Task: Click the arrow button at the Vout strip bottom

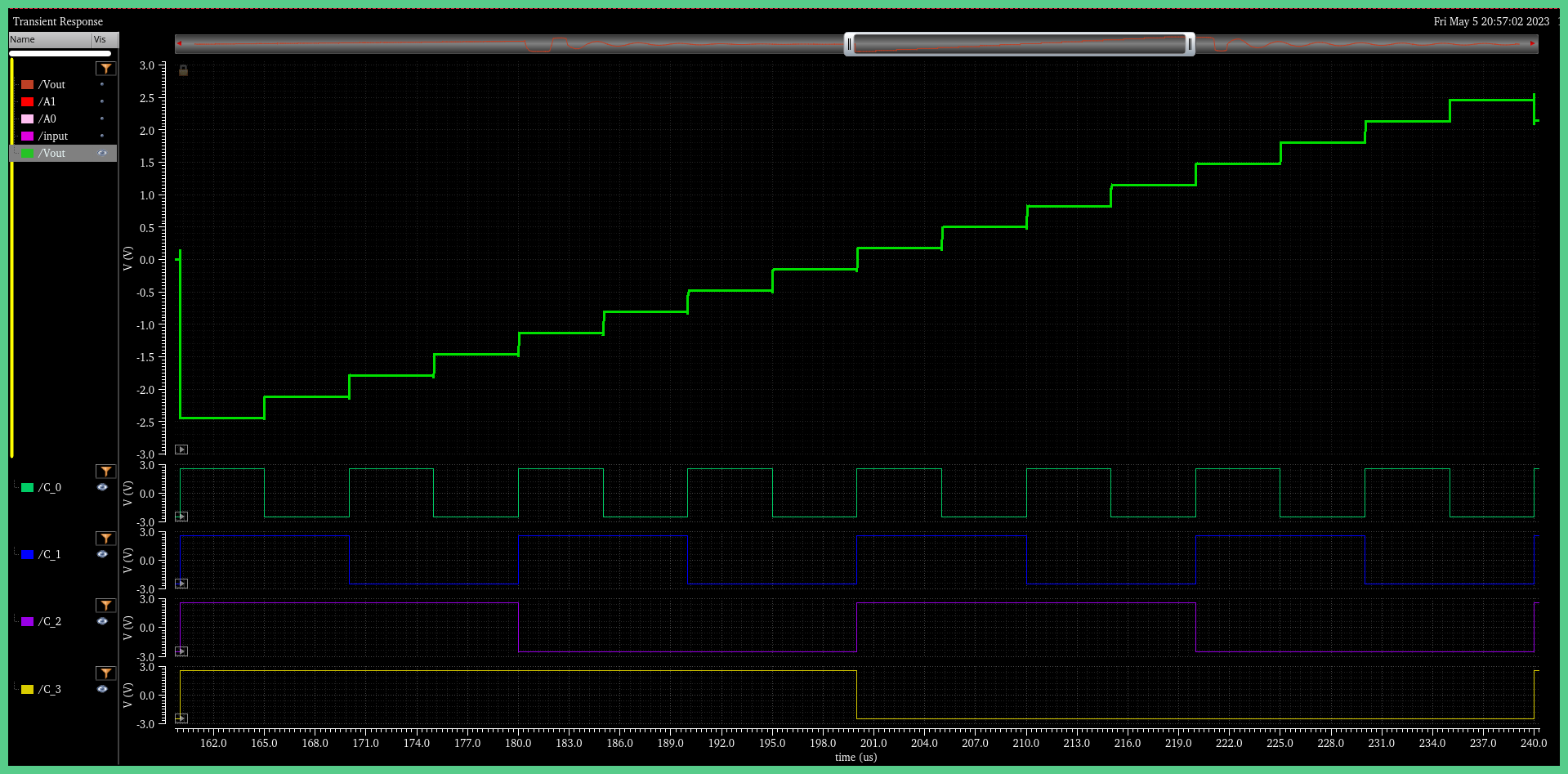Action: (x=181, y=450)
